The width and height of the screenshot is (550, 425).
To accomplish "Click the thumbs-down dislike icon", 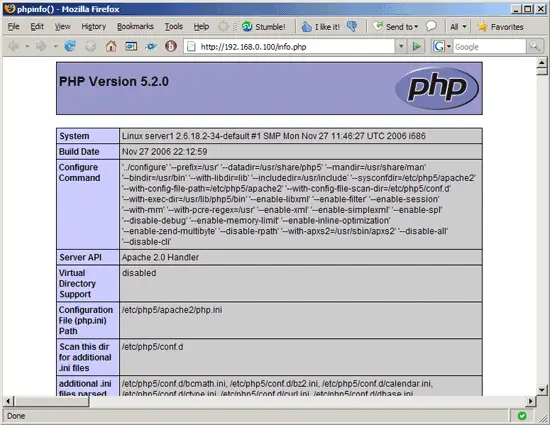I will (352, 26).
